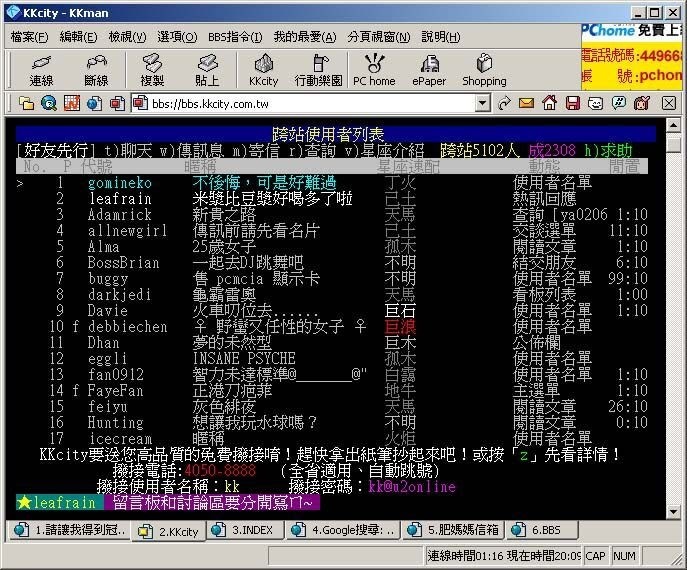Image resolution: width=687 pixels, height=570 pixels.
Task: Select user debbiechen in the list
Action: (x=127, y=327)
